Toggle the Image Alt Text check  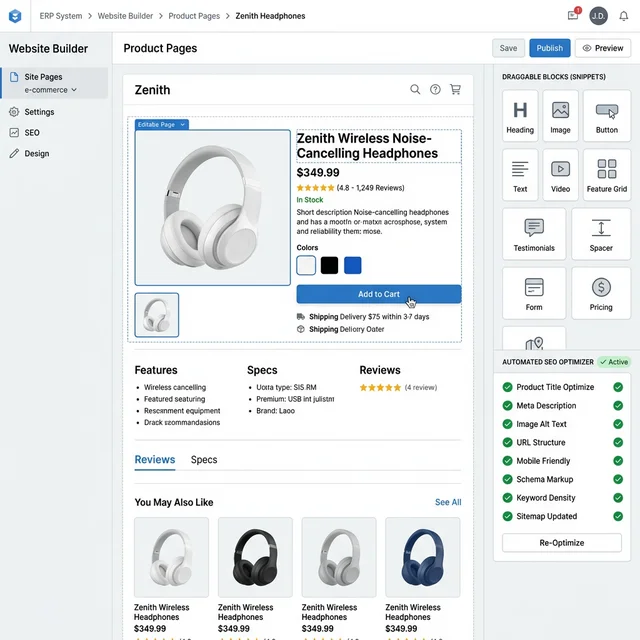point(618,424)
